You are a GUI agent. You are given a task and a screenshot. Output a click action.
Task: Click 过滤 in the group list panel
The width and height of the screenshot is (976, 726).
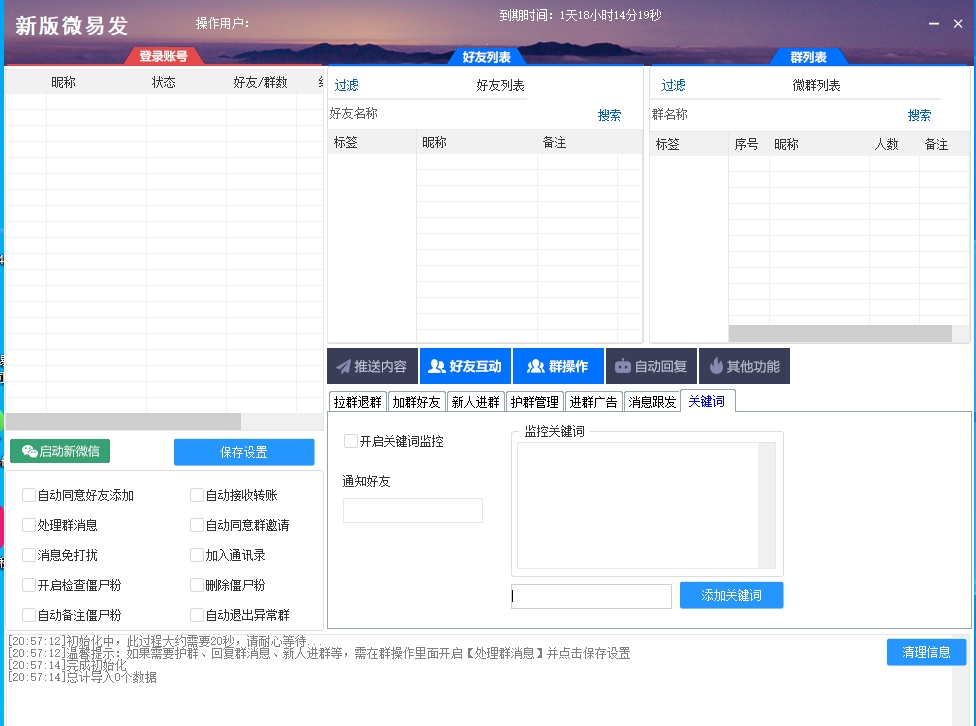click(673, 85)
